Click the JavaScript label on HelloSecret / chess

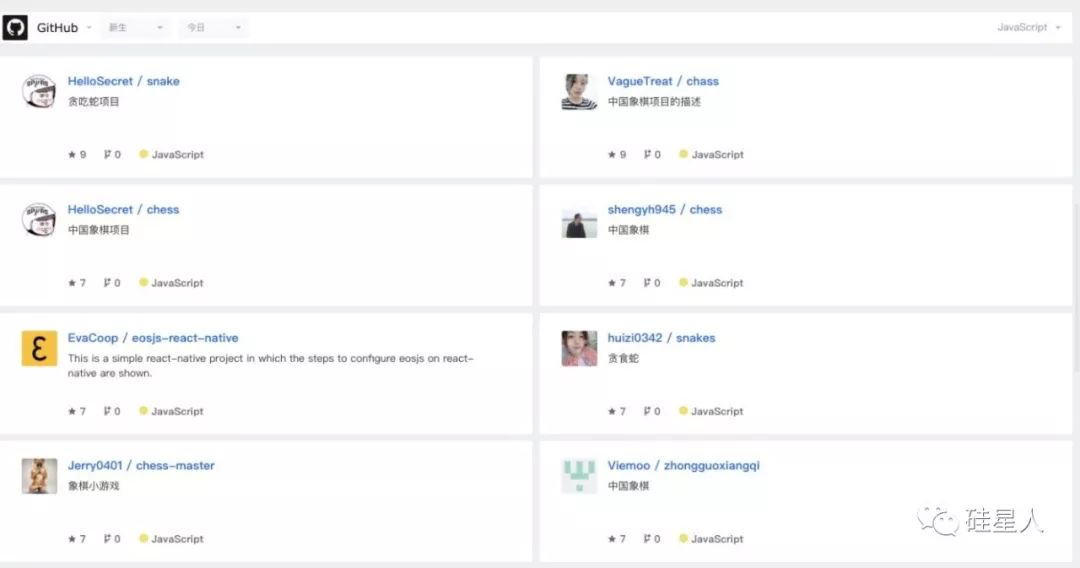click(x=178, y=283)
